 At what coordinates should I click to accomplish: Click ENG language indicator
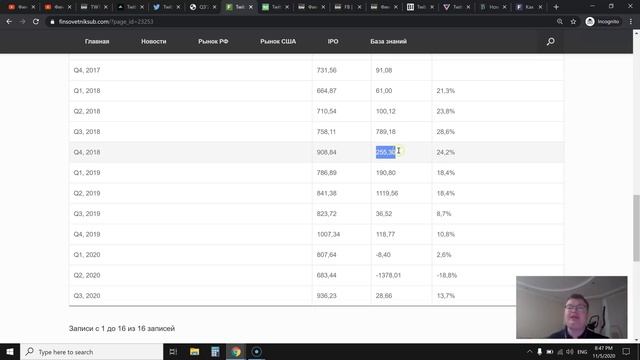point(582,352)
